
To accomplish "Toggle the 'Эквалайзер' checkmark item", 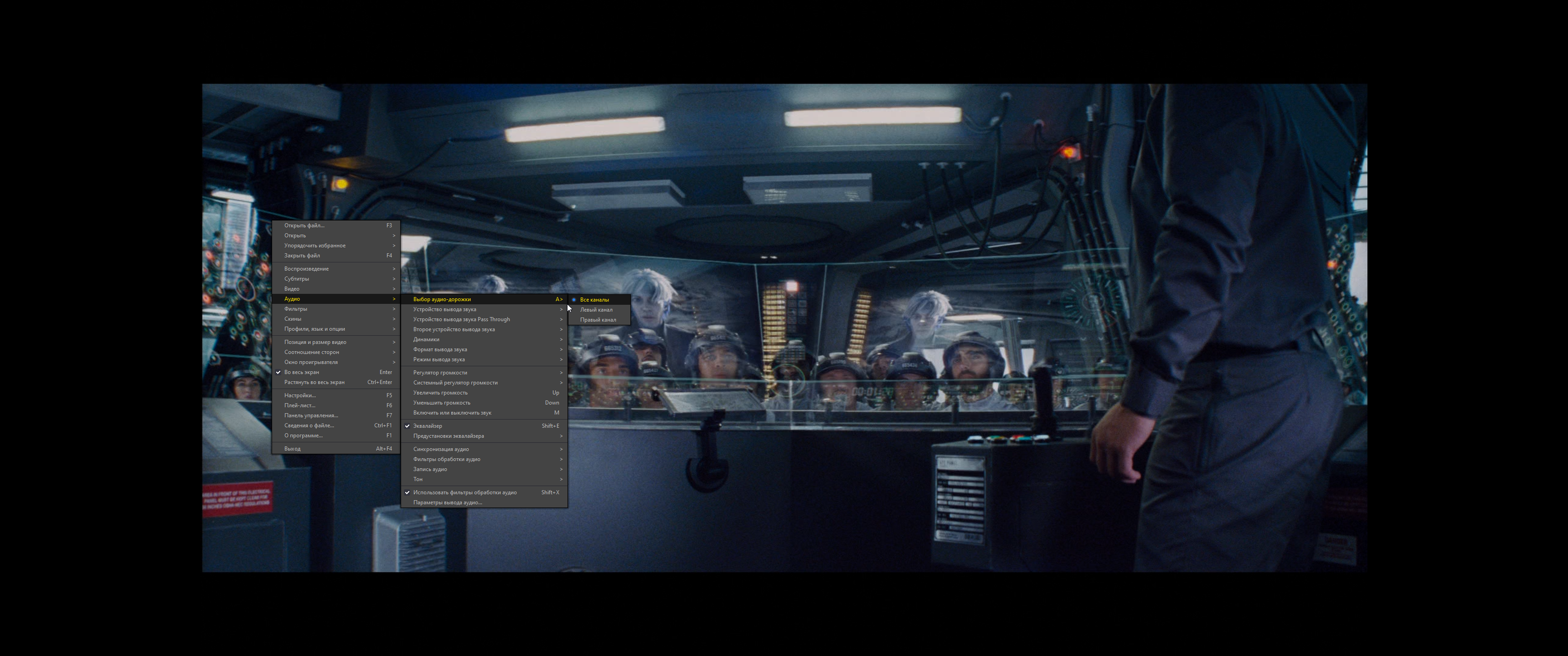I will 427,426.
